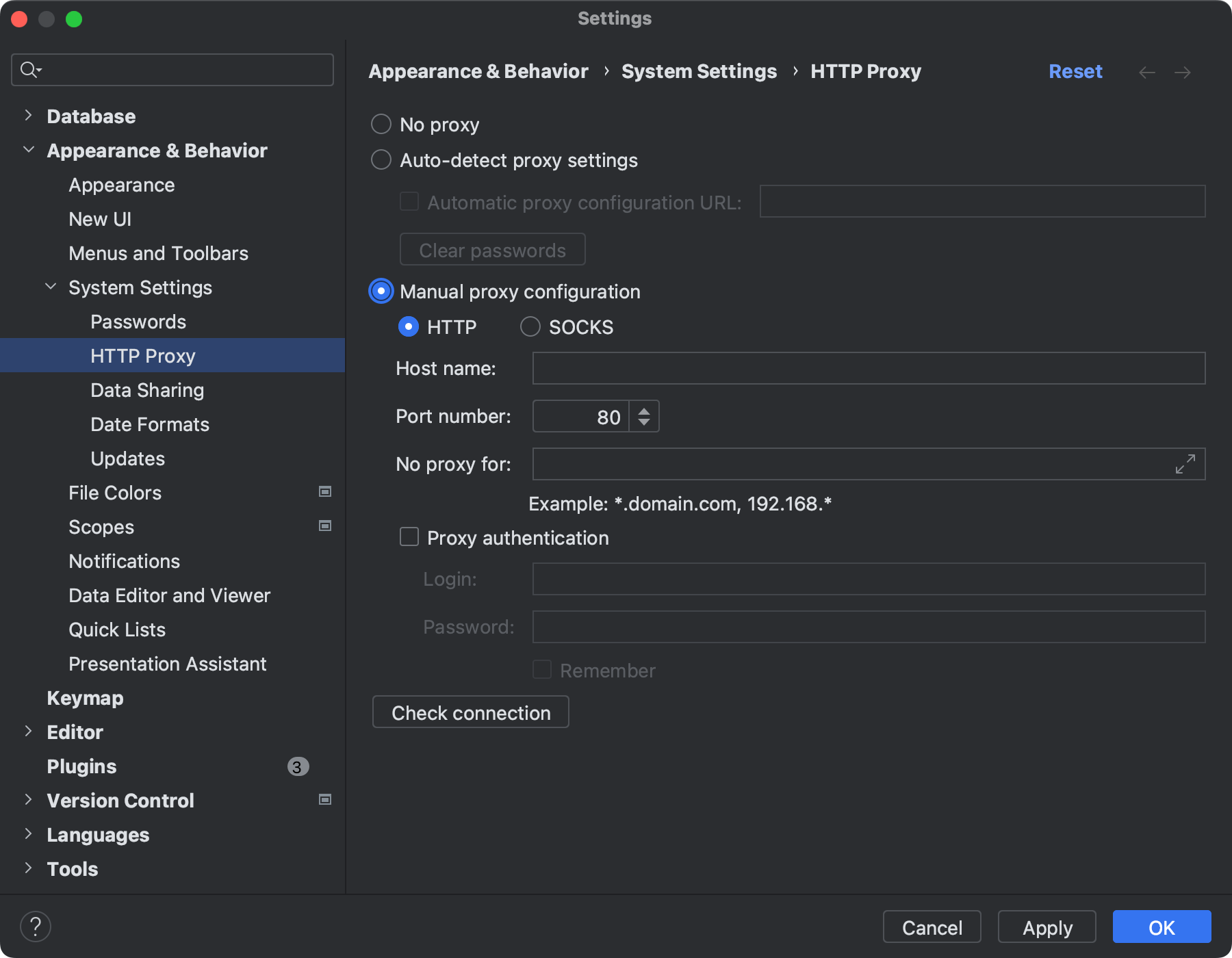Collapse the Appearance & Behavior section
Screen dimensions: 1232x958
(x=28, y=150)
